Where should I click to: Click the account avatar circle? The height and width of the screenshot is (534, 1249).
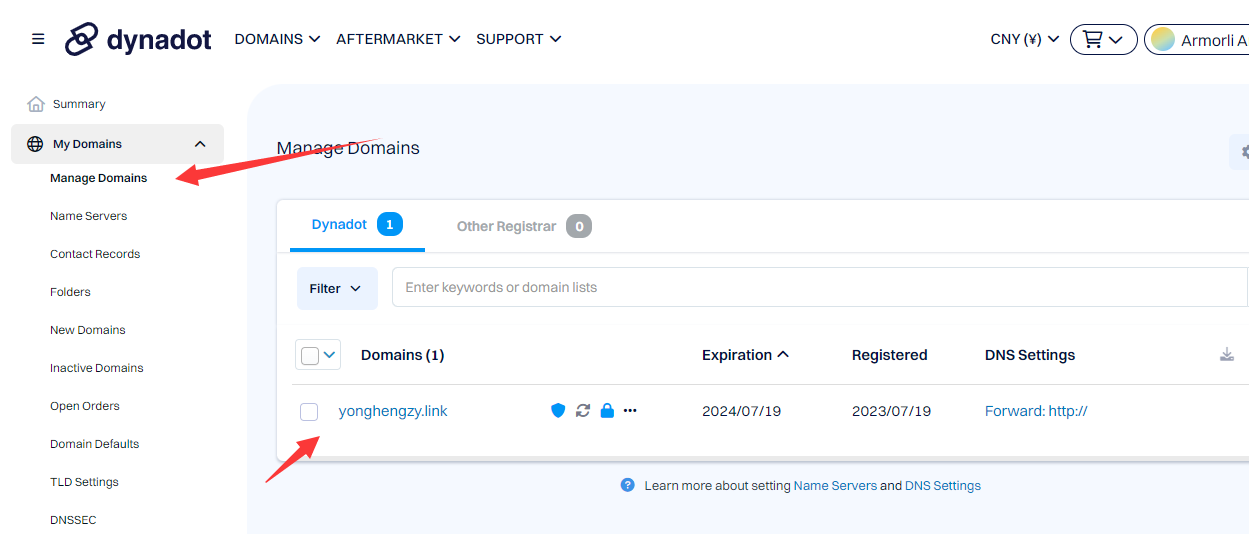(x=1162, y=39)
